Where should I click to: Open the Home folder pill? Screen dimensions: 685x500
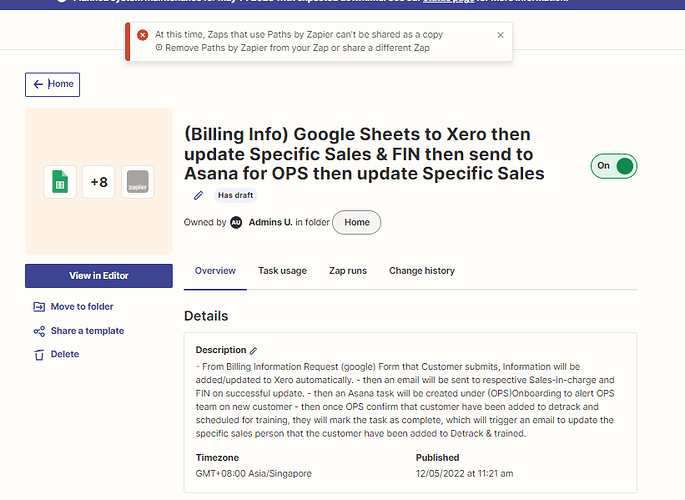(356, 222)
